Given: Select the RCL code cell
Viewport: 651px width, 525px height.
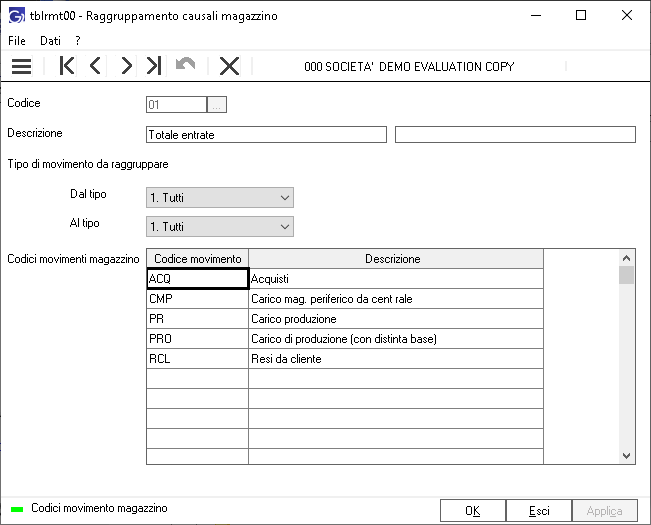Looking at the screenshot, I should point(198,359).
